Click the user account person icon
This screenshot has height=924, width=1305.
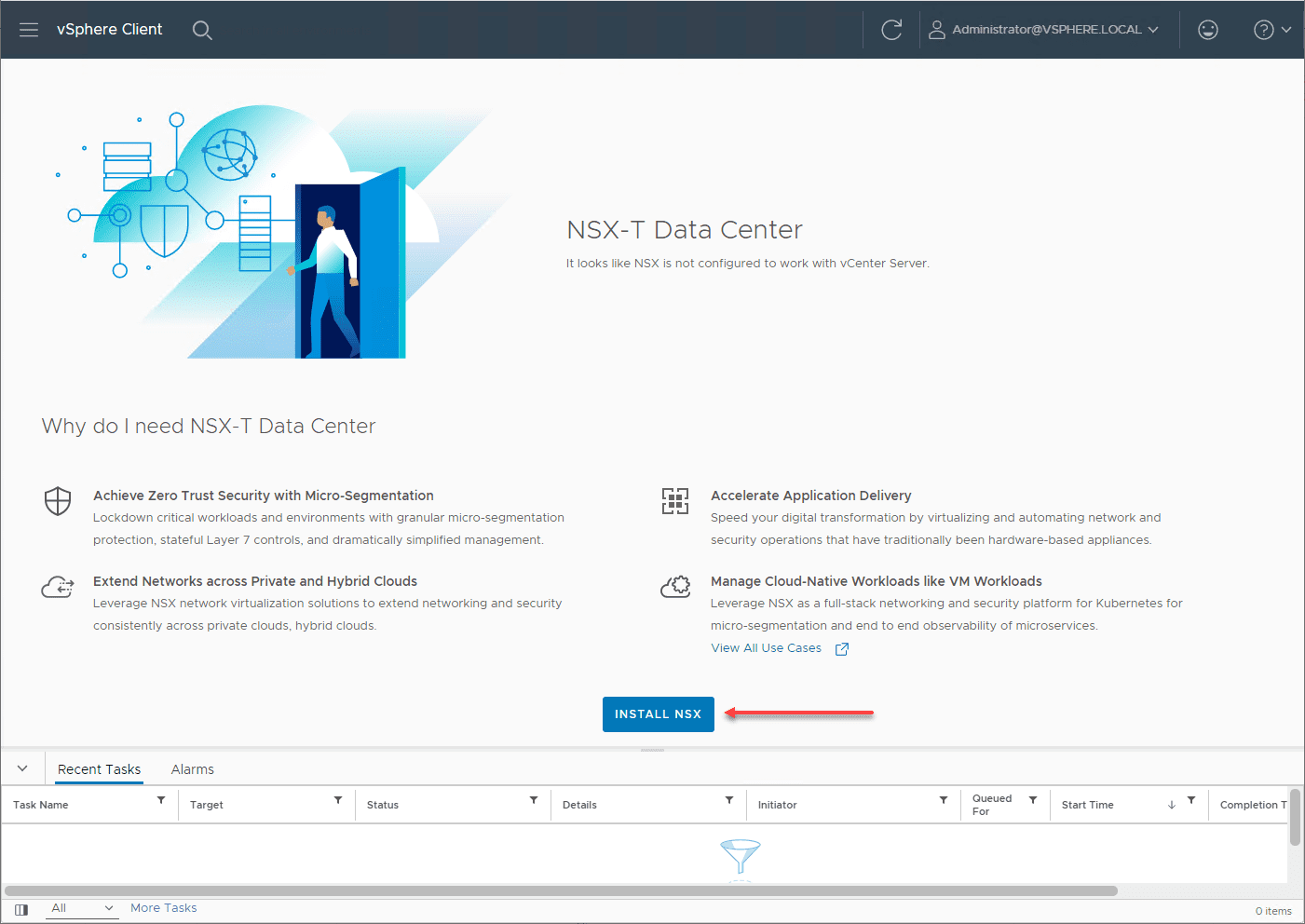937,30
